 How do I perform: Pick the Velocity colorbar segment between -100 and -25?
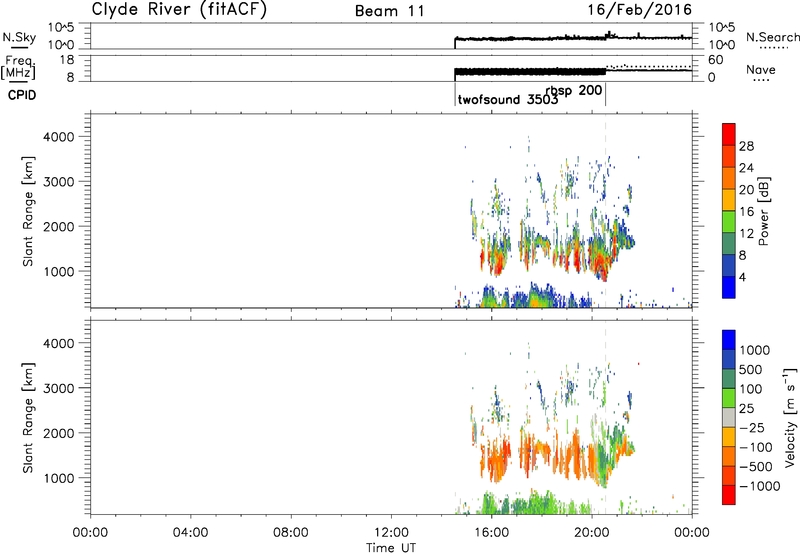click(x=729, y=437)
